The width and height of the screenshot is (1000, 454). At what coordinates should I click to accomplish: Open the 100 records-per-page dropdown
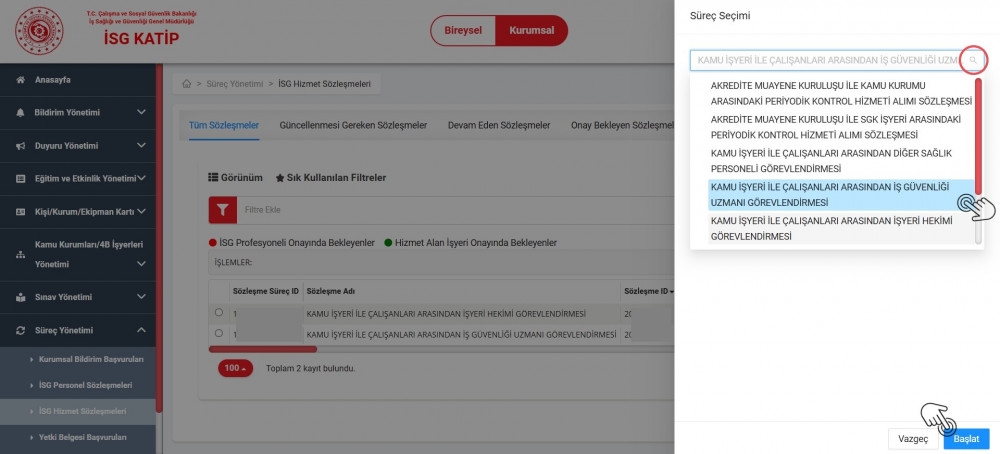point(235,368)
